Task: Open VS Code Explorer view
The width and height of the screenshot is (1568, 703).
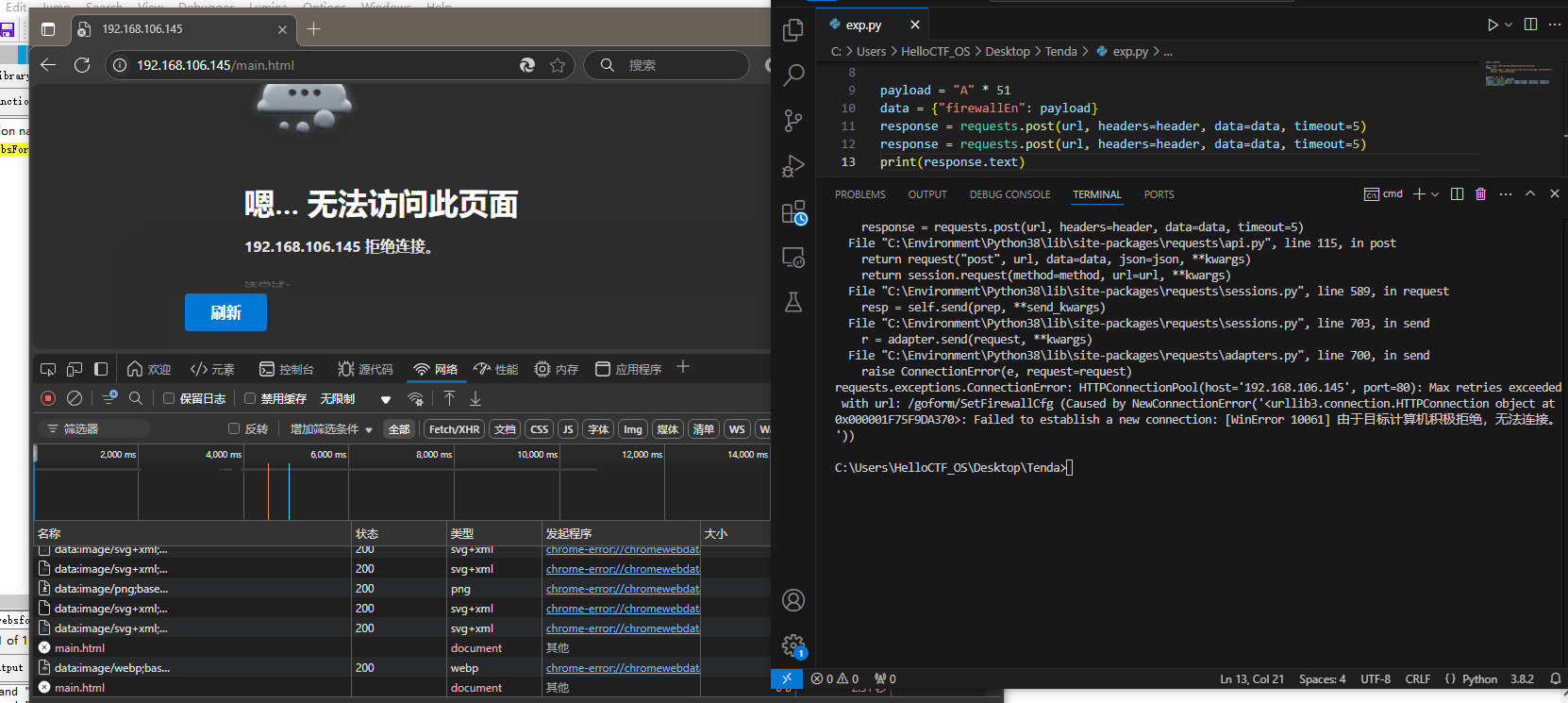Action: pos(793,30)
